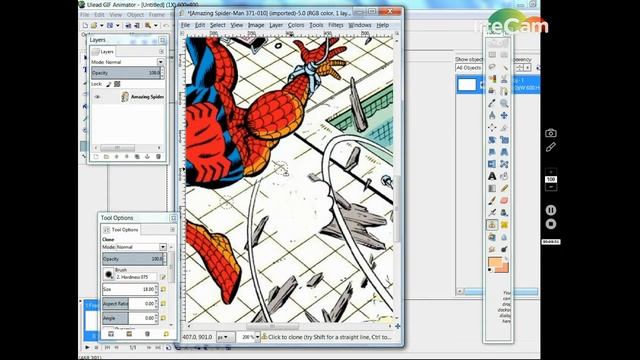Switch to the Layers tab
This screenshot has height=360, width=640.
click(104, 51)
